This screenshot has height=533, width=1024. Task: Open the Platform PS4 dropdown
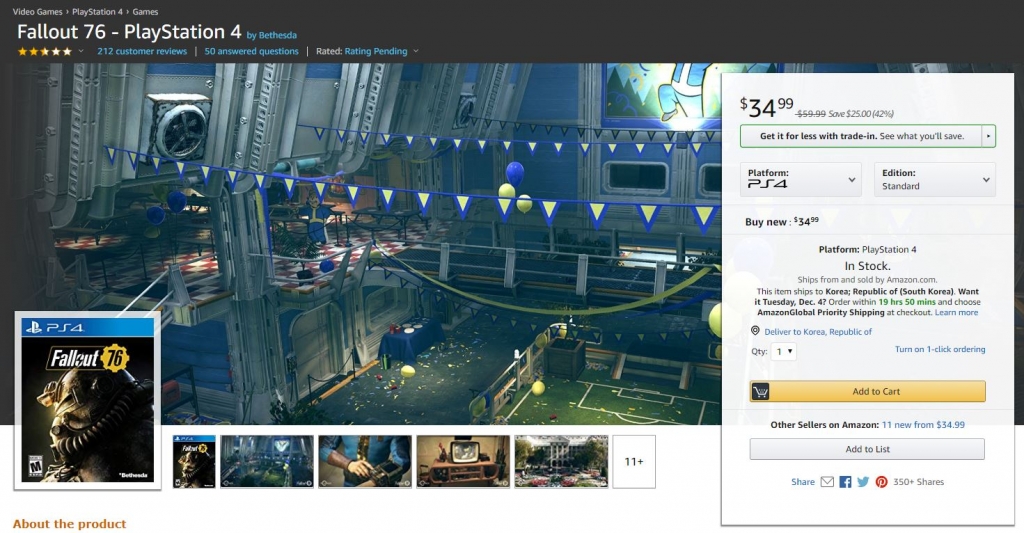pyautogui.click(x=801, y=179)
